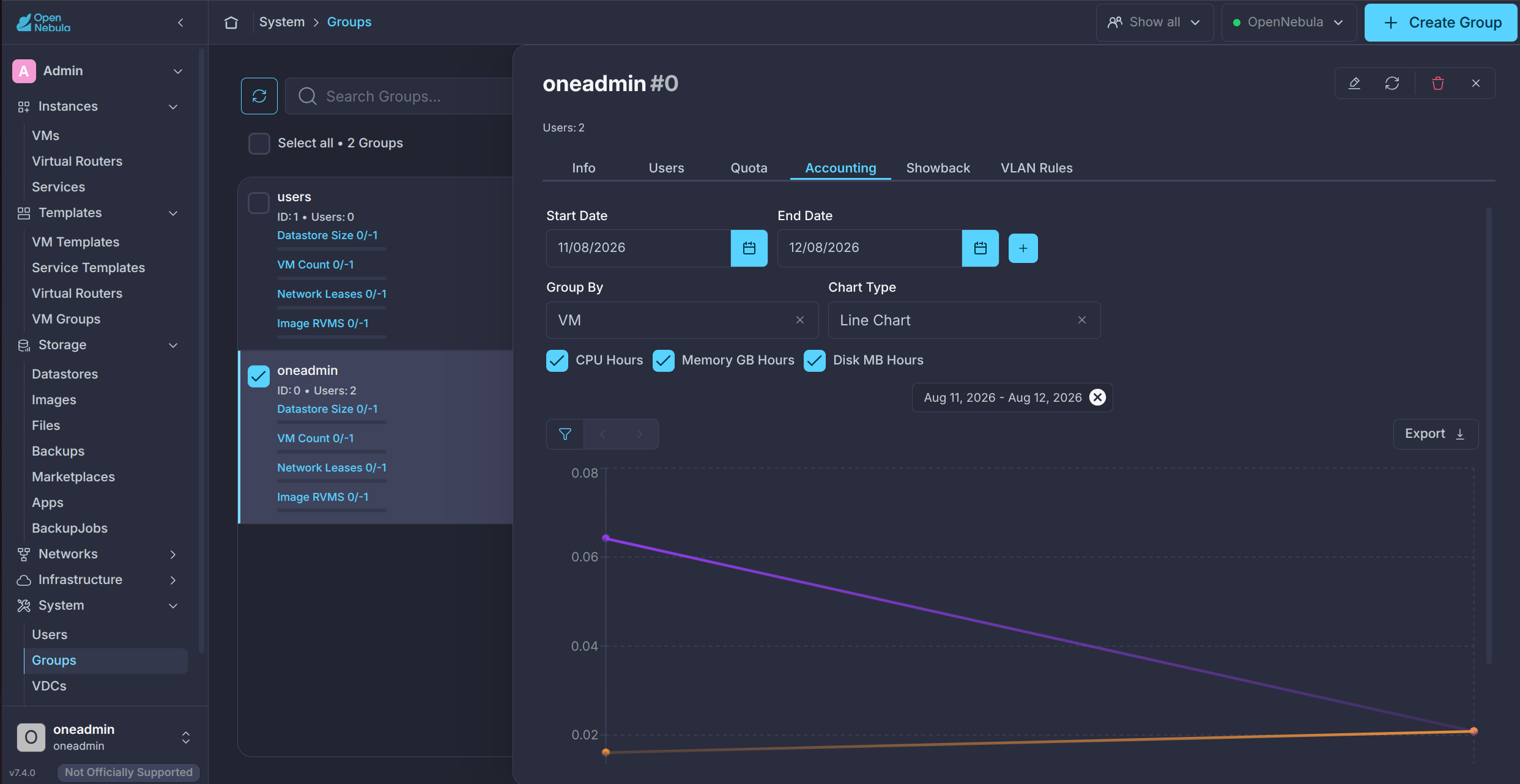Toggle the Memory GB Hours checkbox
1520x784 pixels.
[664, 361]
